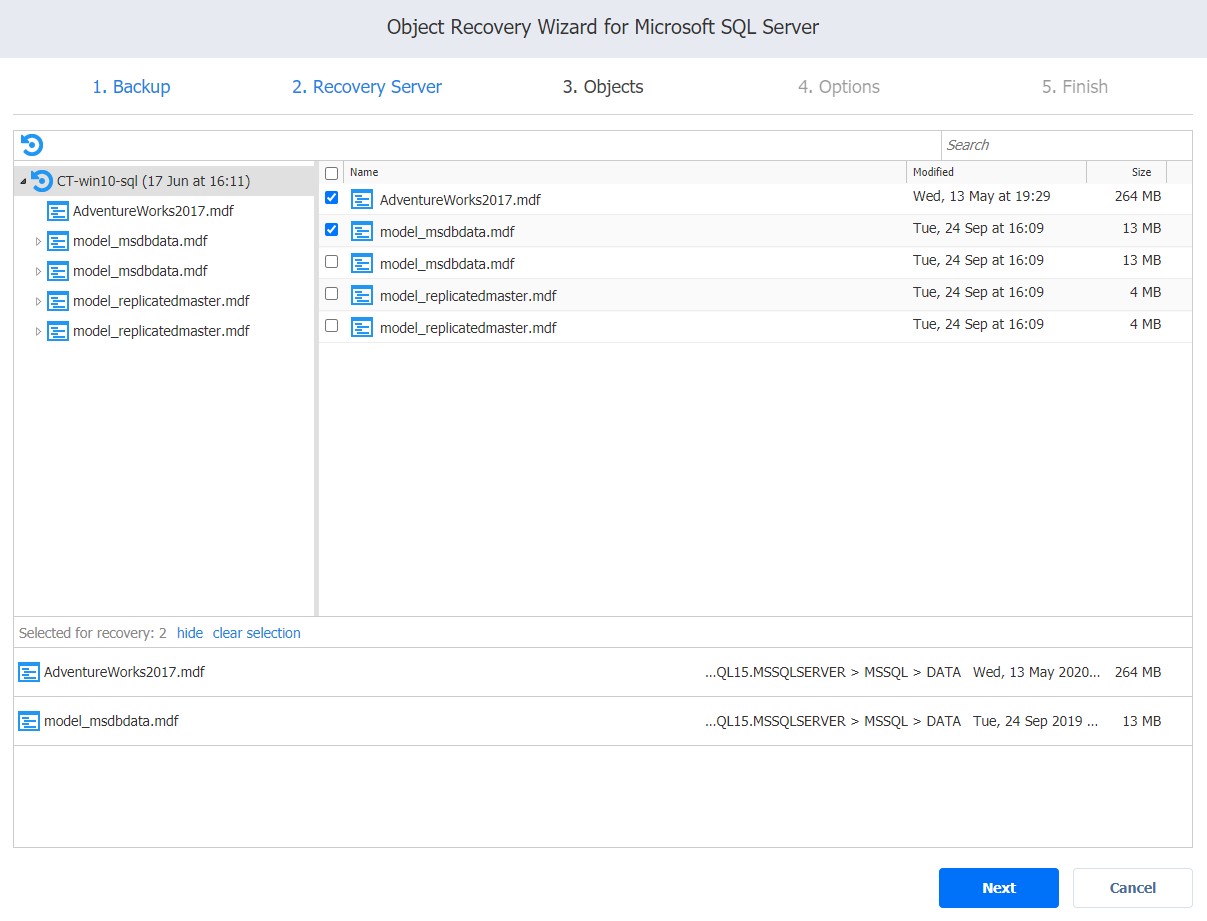Click the AdventureWorks2017.mdf icon in the selected-for-recovery list
This screenshot has height=921, width=1207.
(x=29, y=672)
